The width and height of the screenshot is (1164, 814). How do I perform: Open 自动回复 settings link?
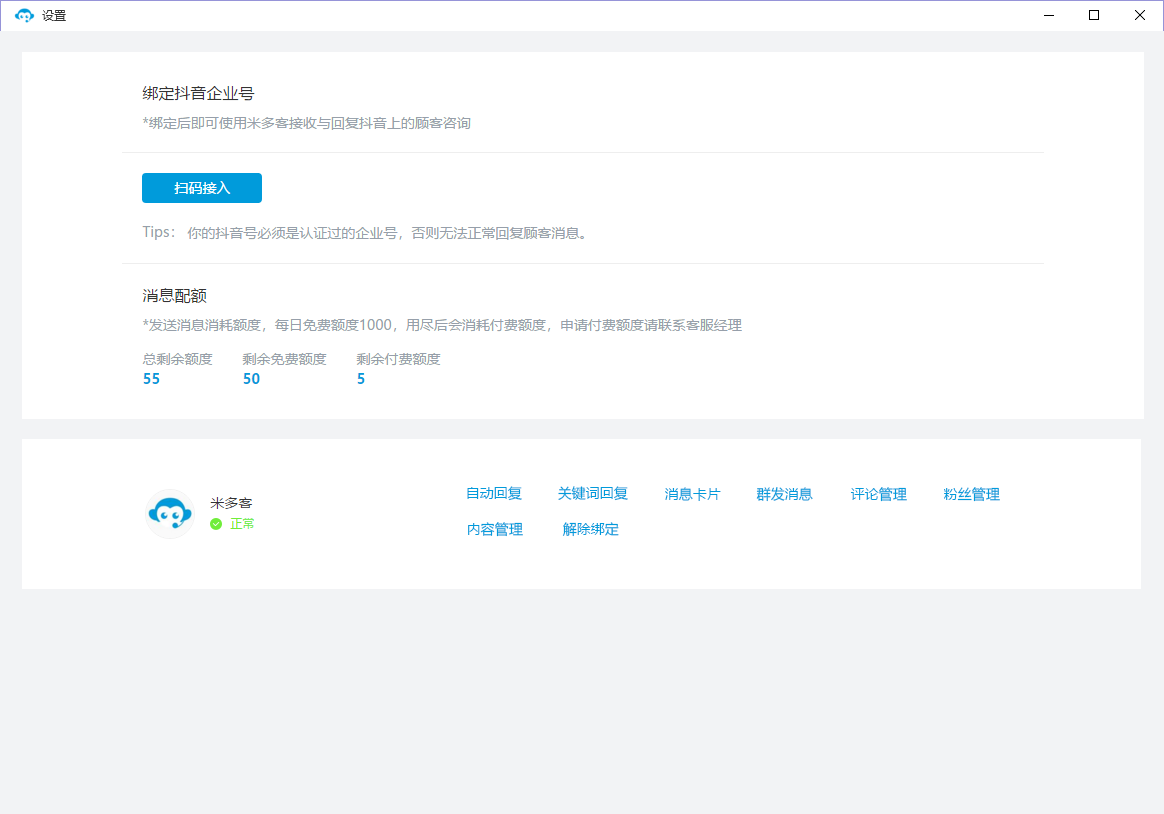[494, 493]
